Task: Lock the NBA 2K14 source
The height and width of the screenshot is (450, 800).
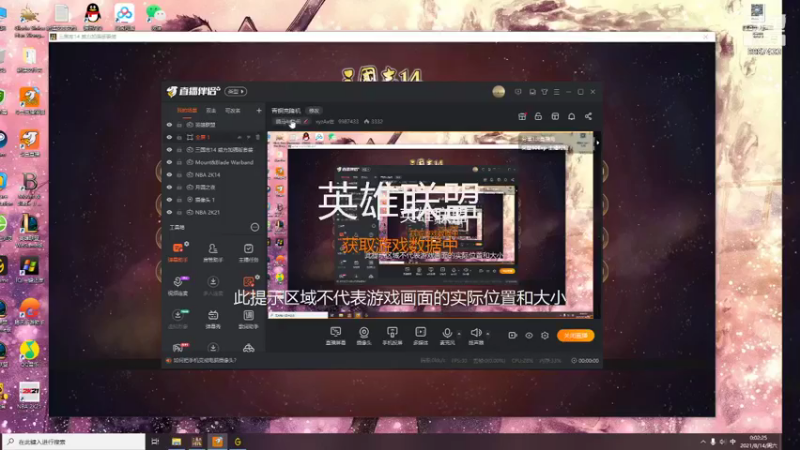Action: (x=179, y=174)
